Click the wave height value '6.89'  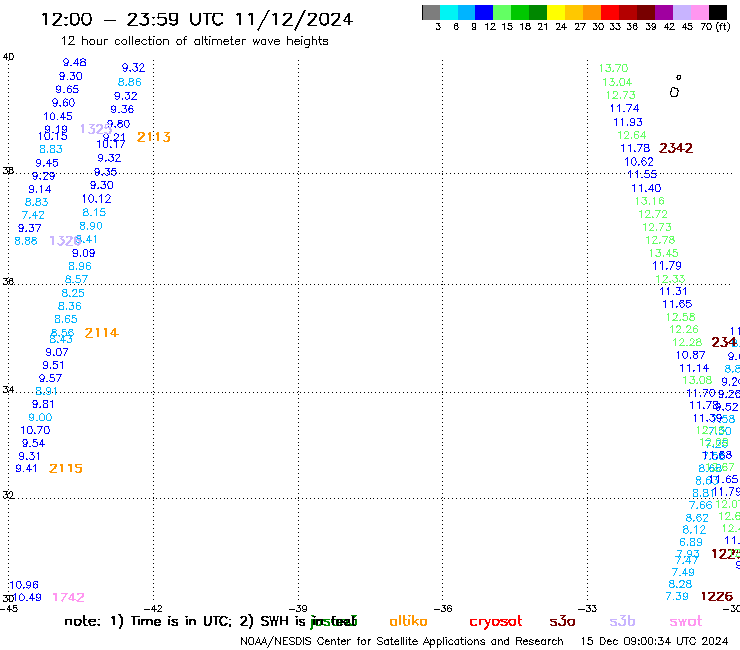[691, 542]
